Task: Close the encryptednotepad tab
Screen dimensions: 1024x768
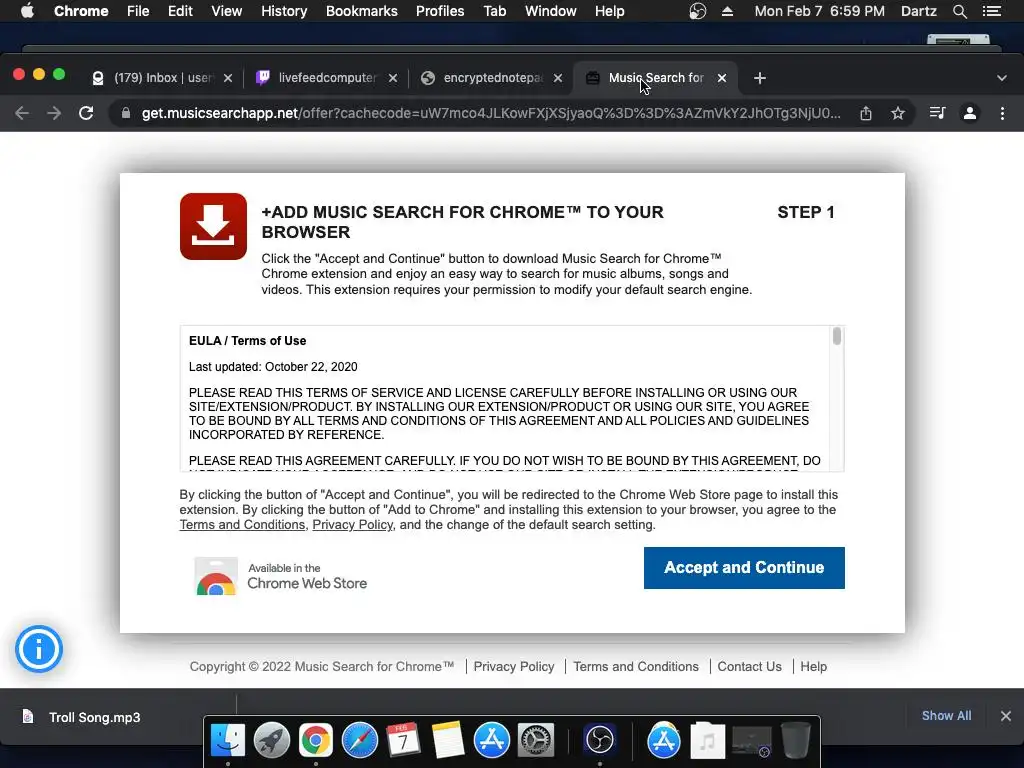Action: (x=558, y=78)
